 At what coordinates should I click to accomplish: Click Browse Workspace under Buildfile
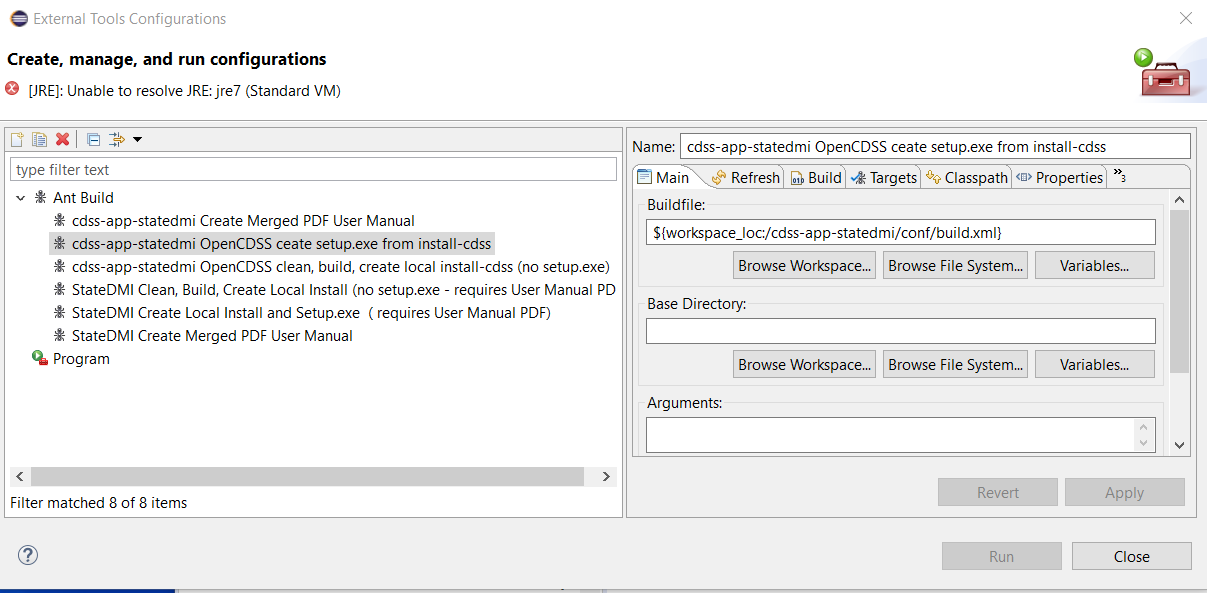point(804,265)
